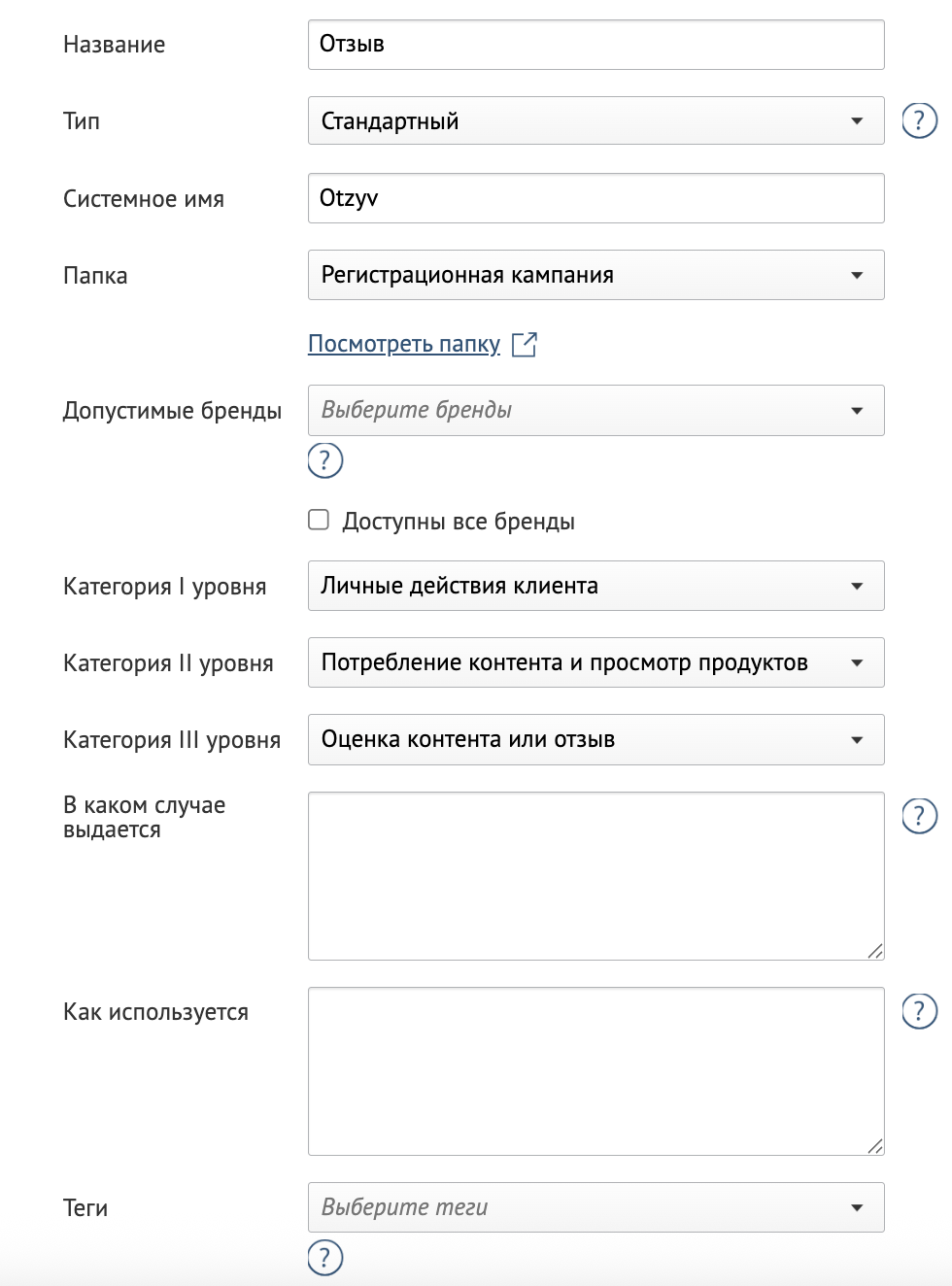
Task: Focus the Как используется textarea
Action: 596,1071
